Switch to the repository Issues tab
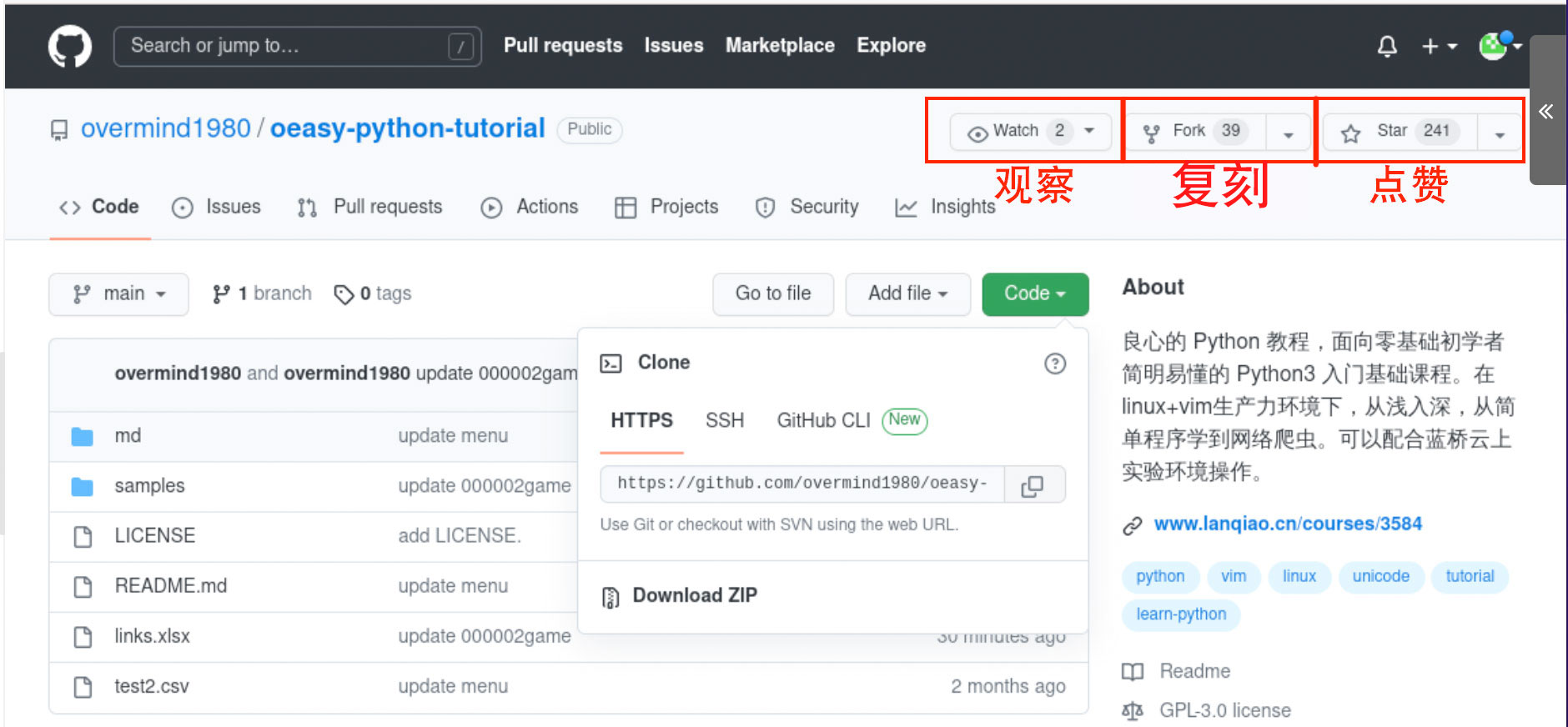This screenshot has width=1568, height=727. (216, 207)
